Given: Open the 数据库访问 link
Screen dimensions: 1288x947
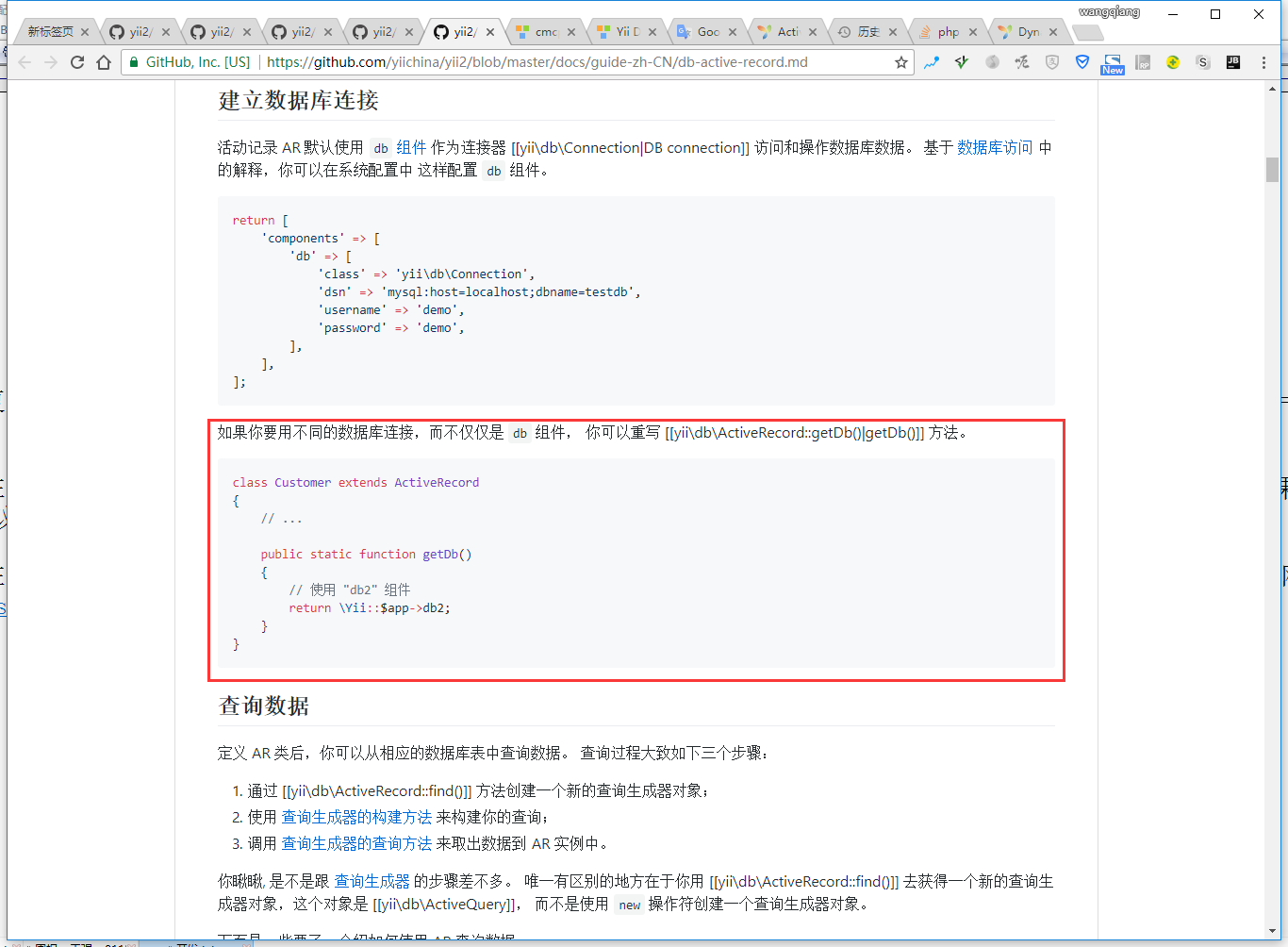Looking at the screenshot, I should pyautogui.click(x=995, y=147).
